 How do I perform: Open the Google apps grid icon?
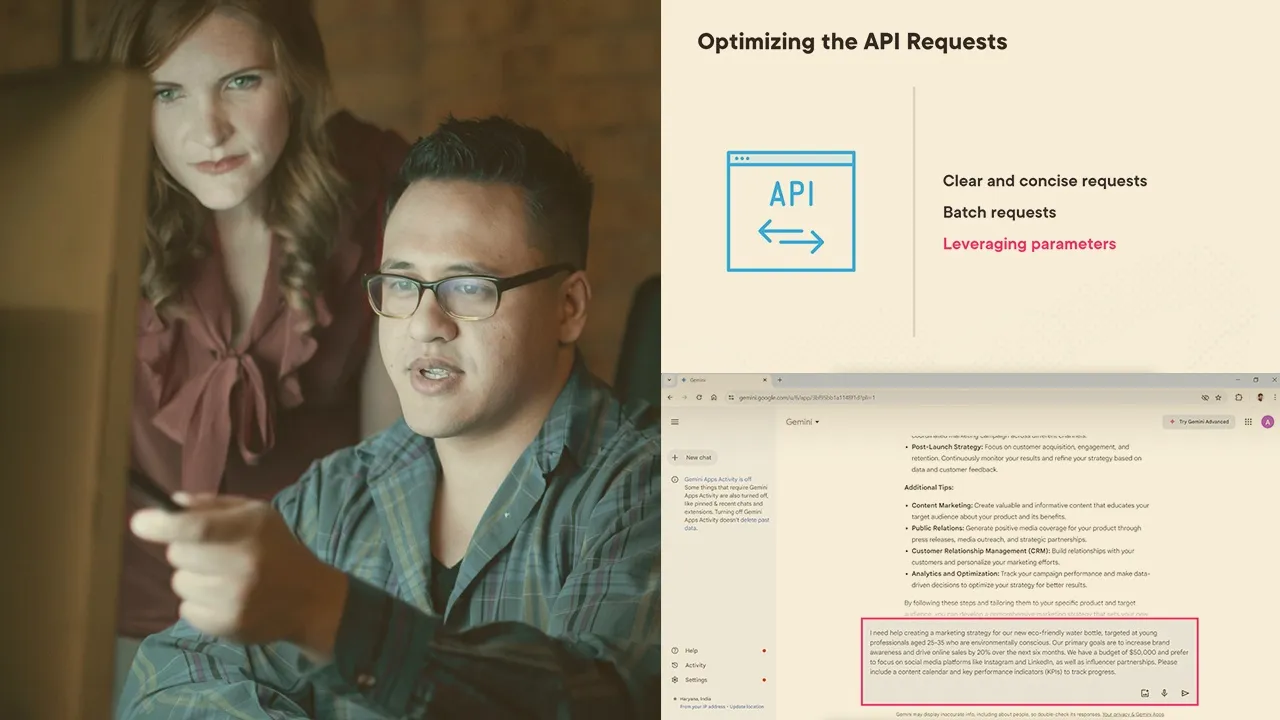coord(1248,422)
